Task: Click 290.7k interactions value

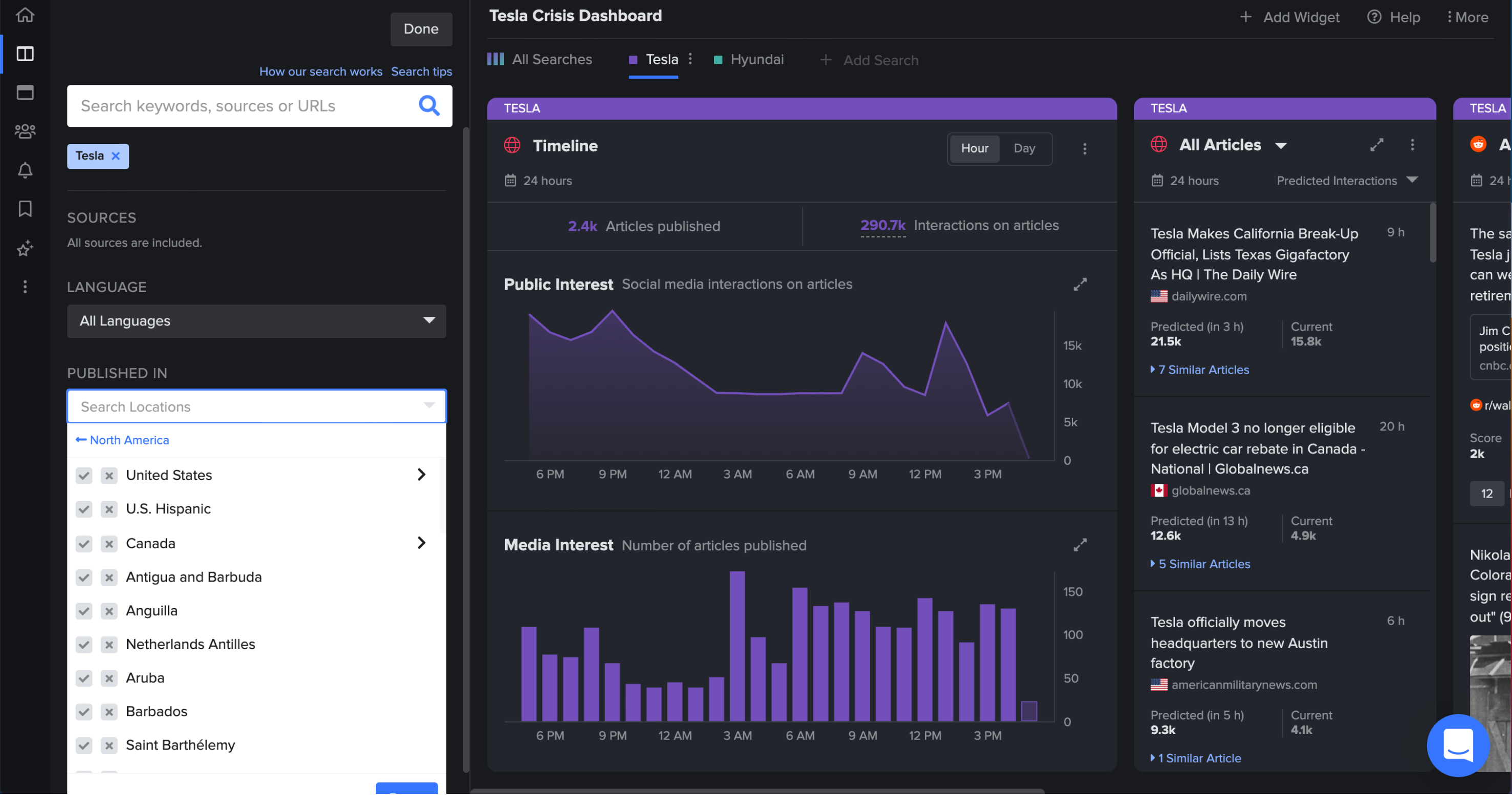Action: pos(883,225)
